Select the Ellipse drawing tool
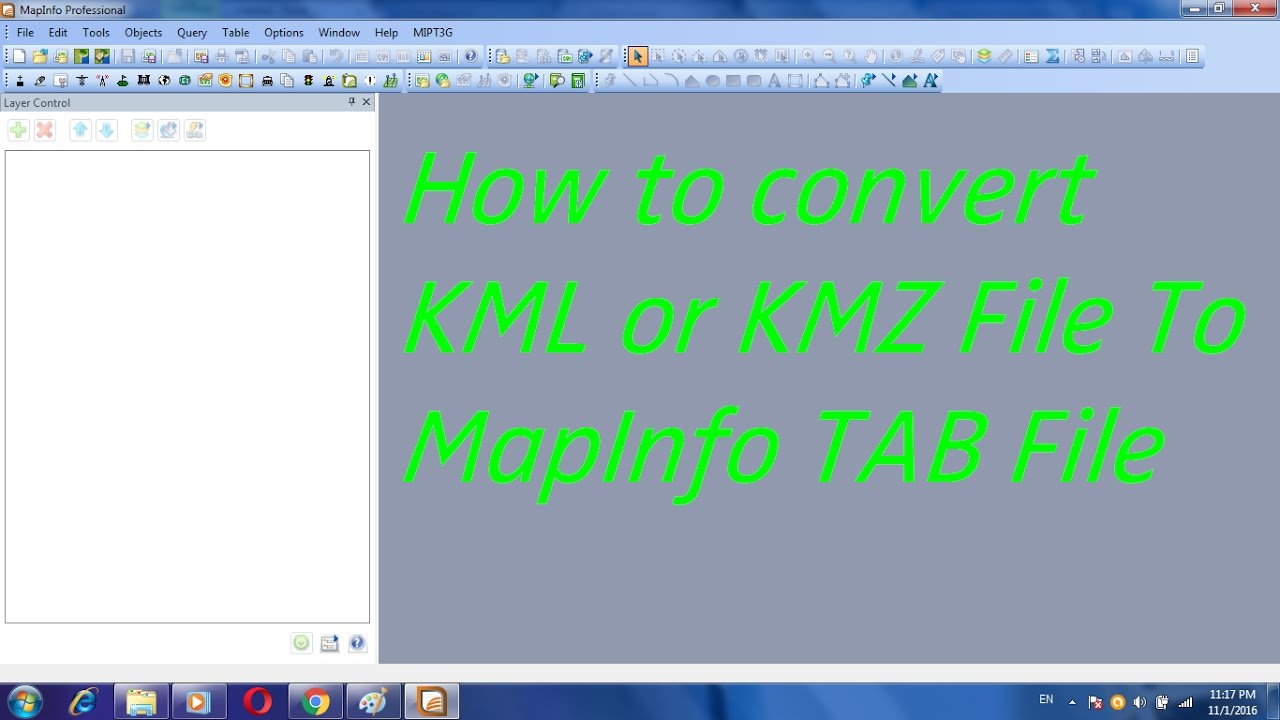 click(x=712, y=80)
